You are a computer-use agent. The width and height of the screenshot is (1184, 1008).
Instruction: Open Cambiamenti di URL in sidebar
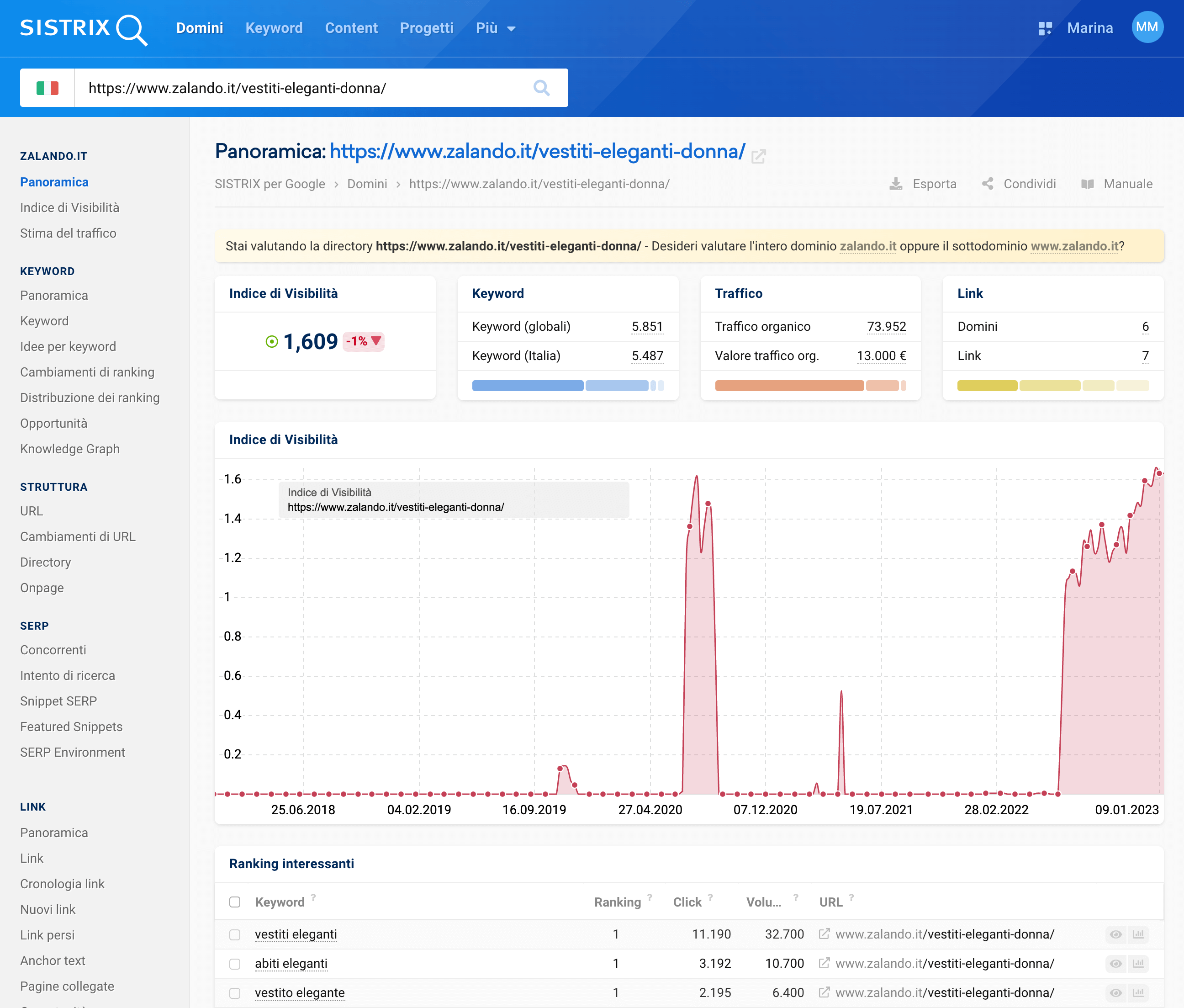click(78, 536)
